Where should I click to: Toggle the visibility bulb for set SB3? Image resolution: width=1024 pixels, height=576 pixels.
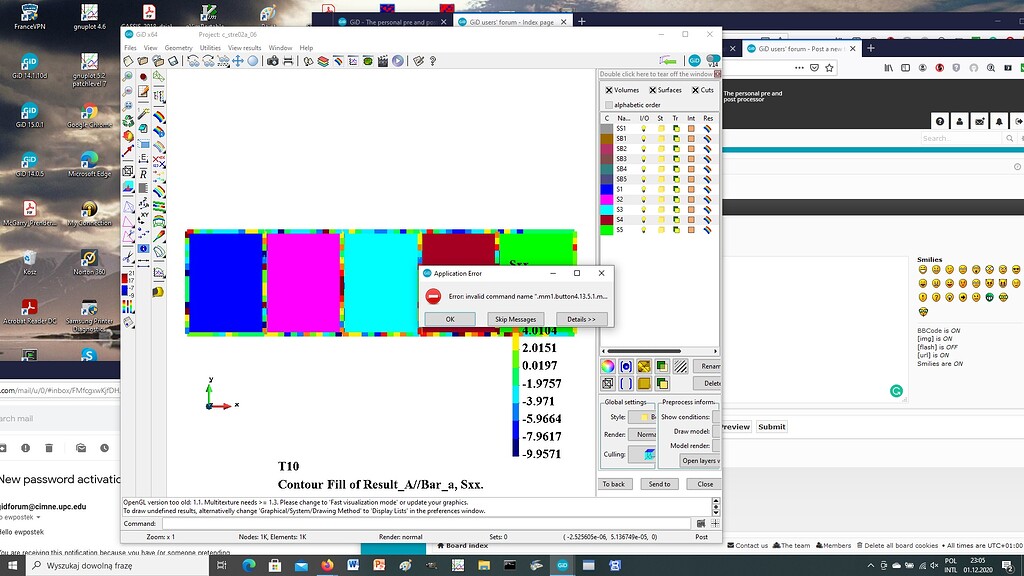pyautogui.click(x=644, y=158)
